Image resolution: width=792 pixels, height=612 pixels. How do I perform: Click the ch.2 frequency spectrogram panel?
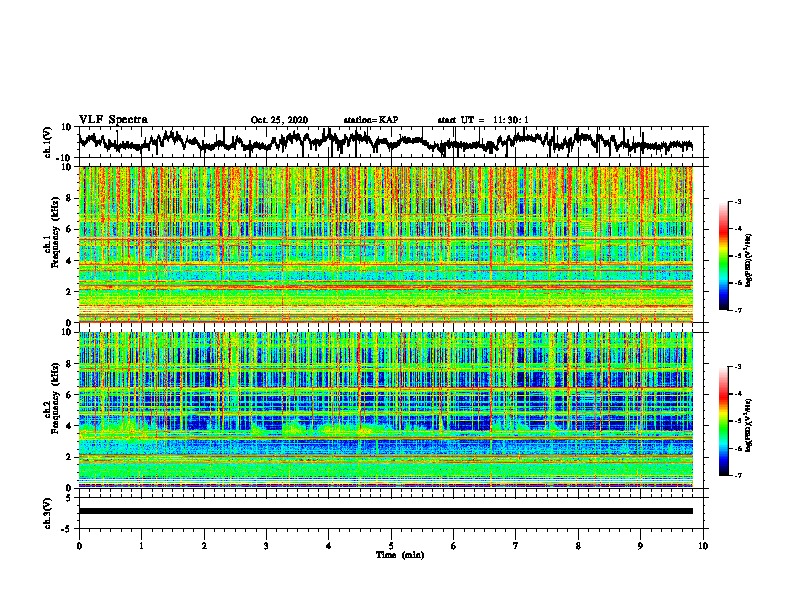386,410
